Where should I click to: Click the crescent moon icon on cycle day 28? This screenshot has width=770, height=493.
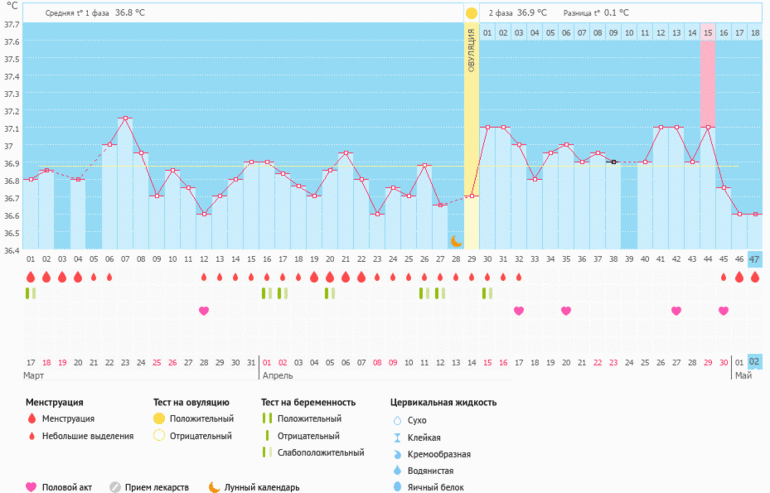(x=456, y=240)
